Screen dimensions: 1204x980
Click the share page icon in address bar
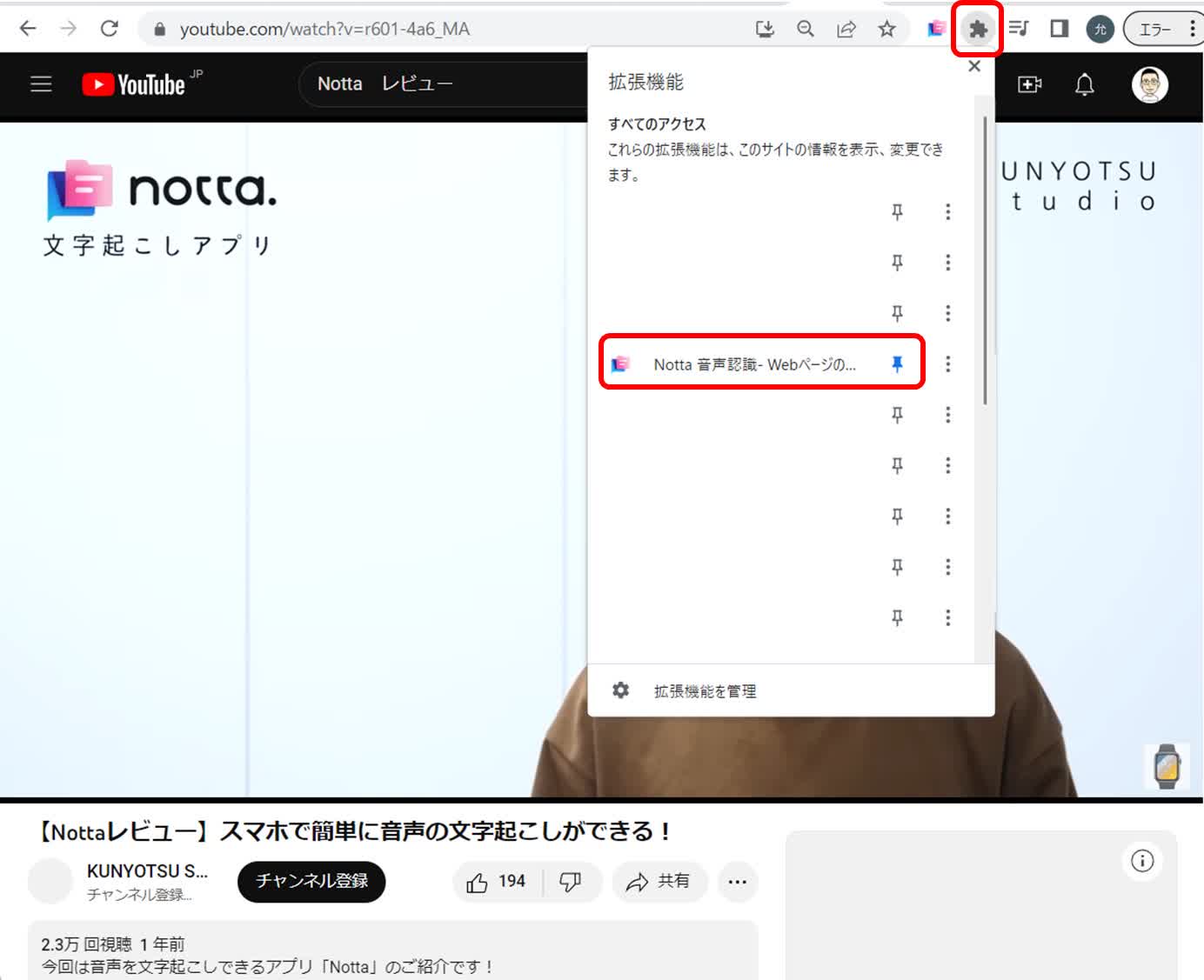(846, 30)
